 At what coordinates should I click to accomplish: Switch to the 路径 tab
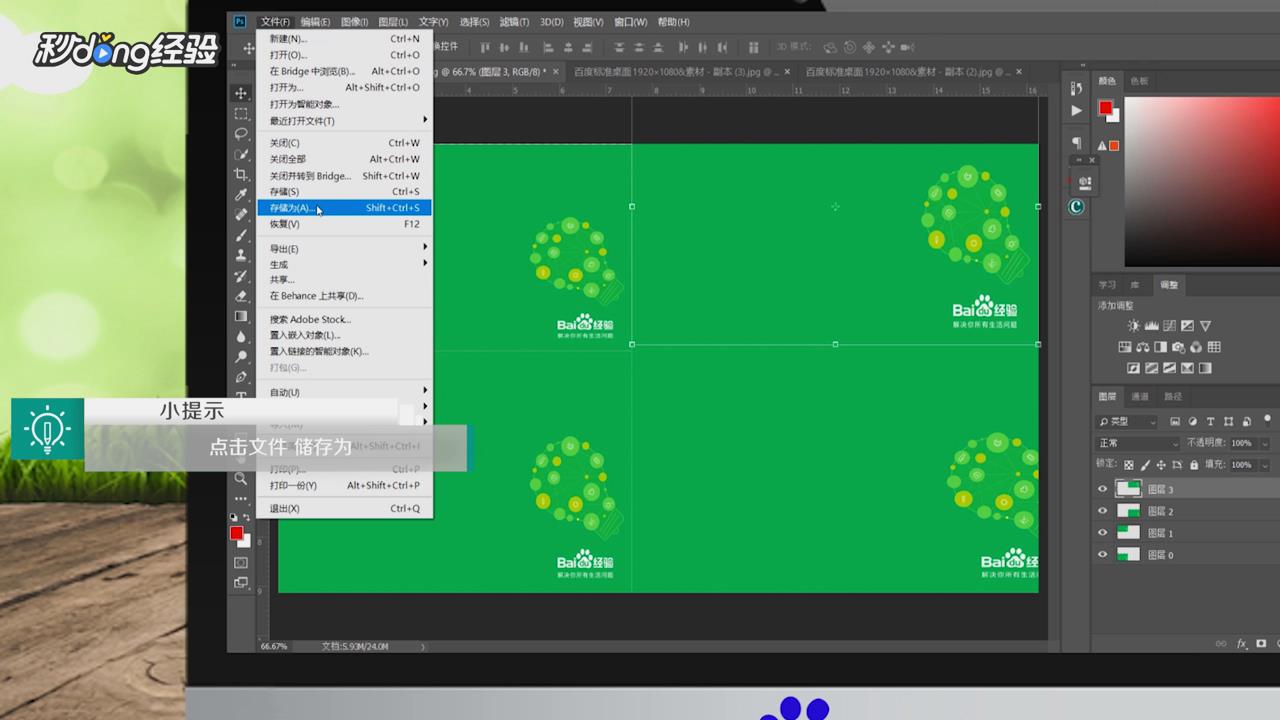click(1172, 397)
